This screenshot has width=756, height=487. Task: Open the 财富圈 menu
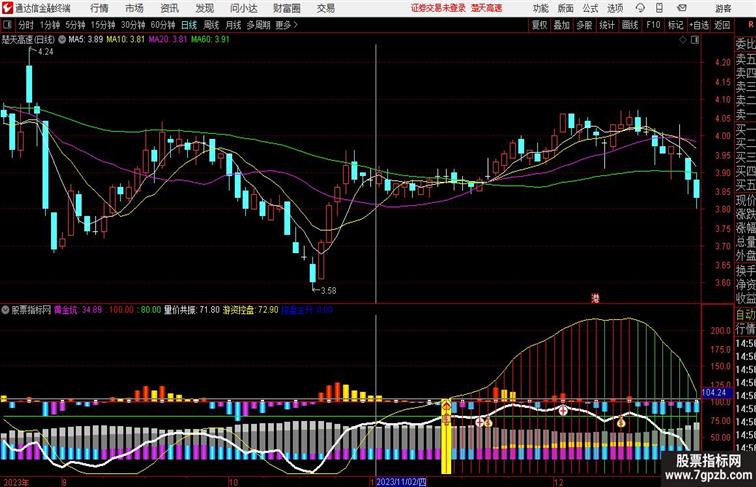tap(286, 8)
